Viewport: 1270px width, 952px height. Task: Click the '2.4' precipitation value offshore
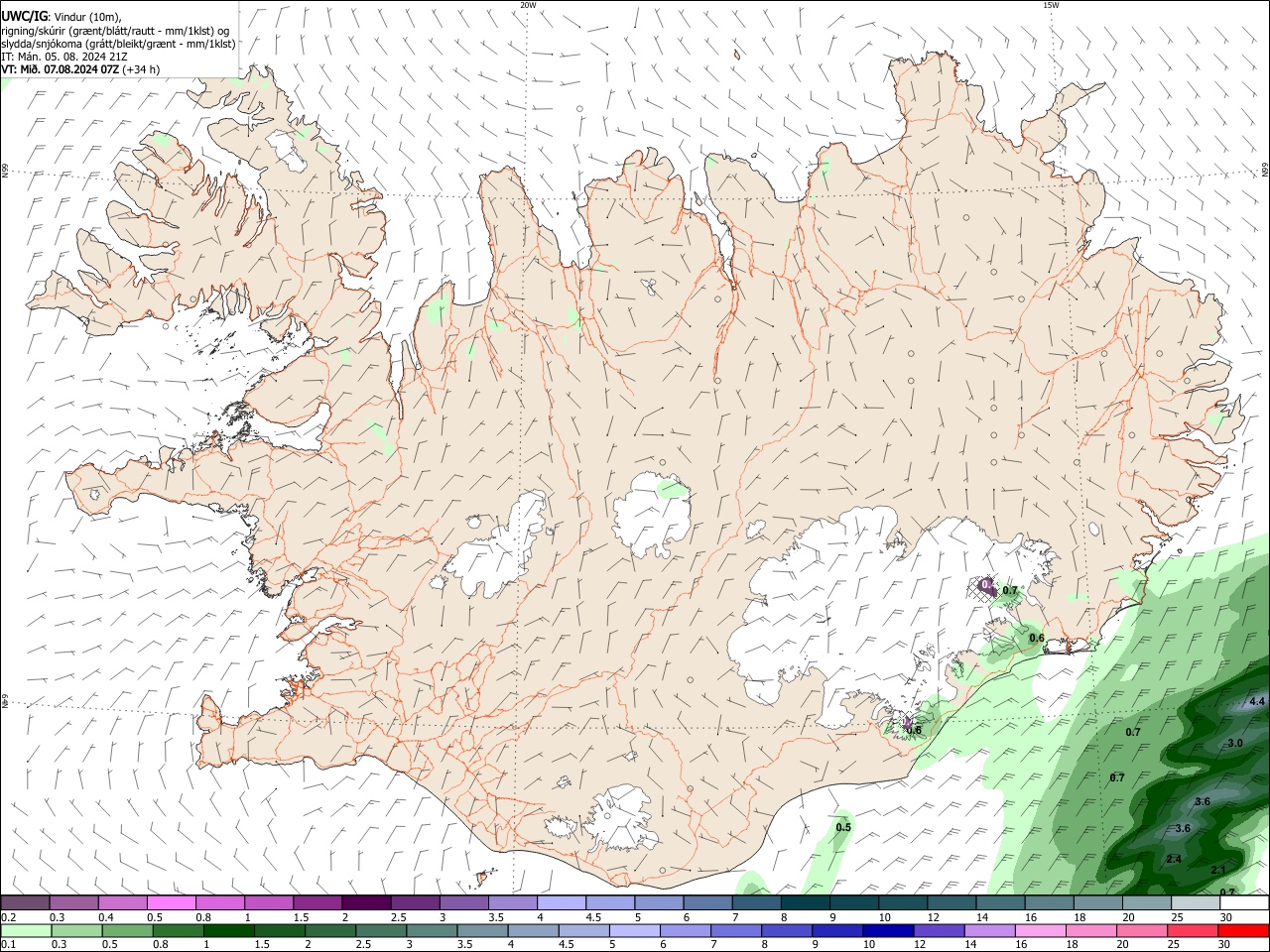pos(1174,859)
